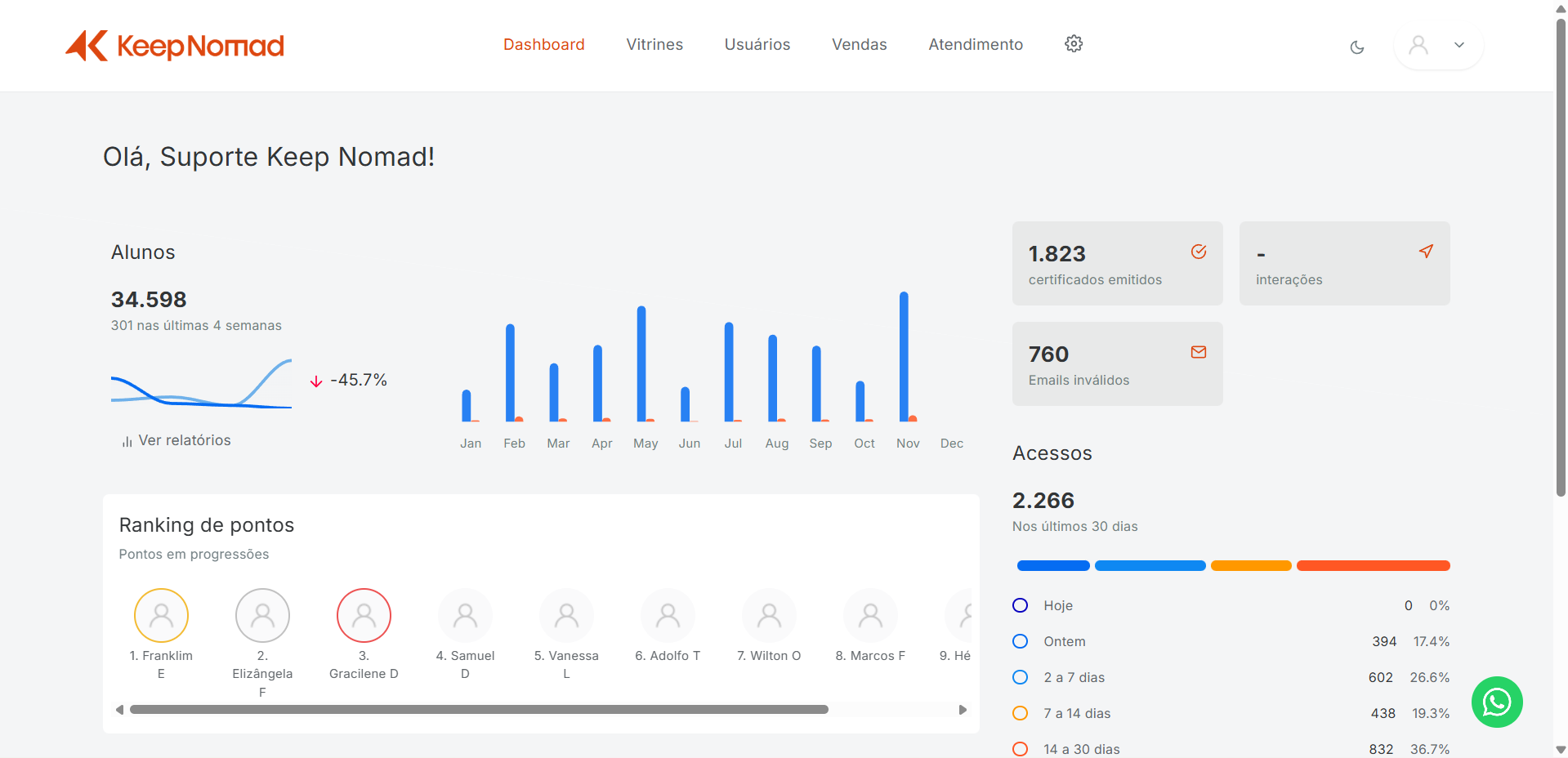
Task: Open the user account avatar menu
Action: [1419, 45]
